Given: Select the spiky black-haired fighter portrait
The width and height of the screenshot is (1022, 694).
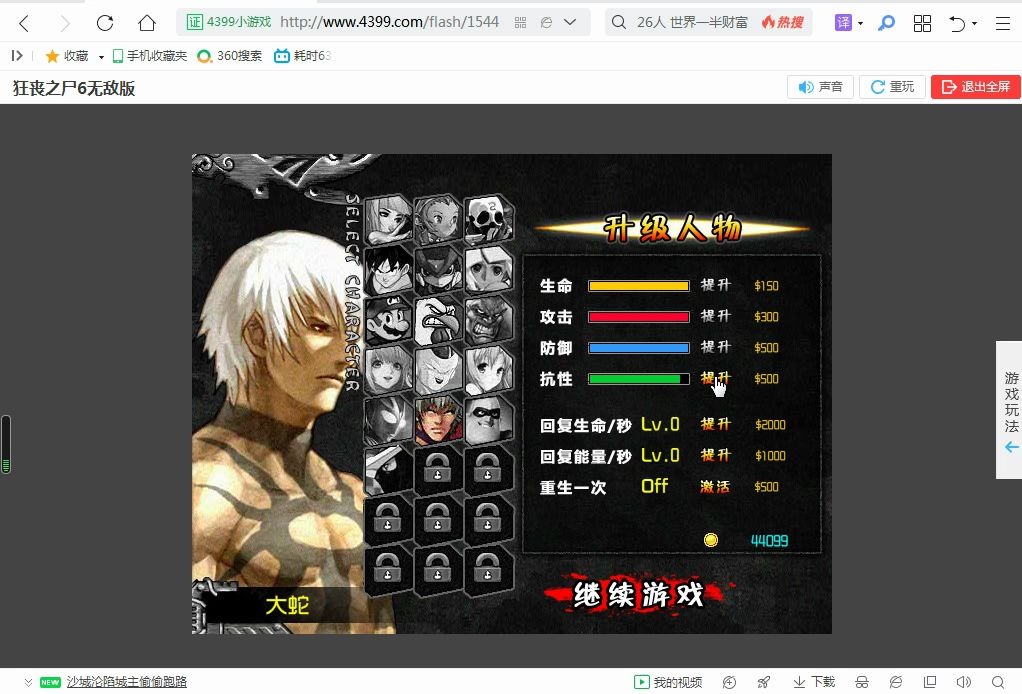Looking at the screenshot, I should point(388,269).
